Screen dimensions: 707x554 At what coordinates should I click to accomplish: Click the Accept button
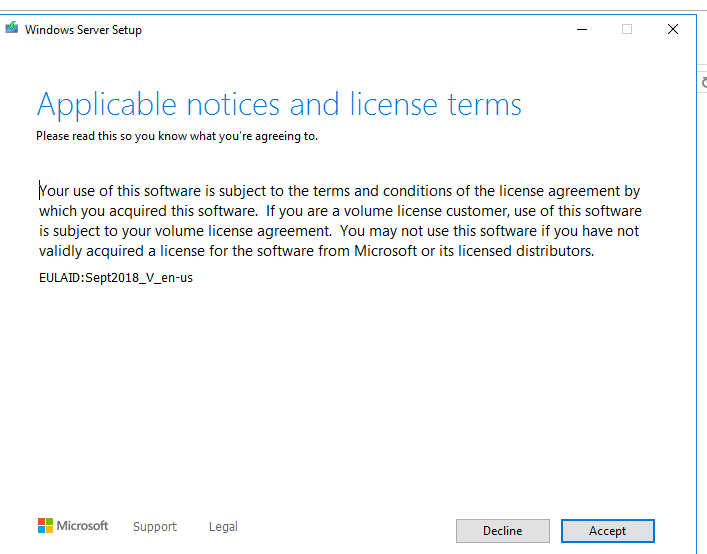pyautogui.click(x=607, y=531)
